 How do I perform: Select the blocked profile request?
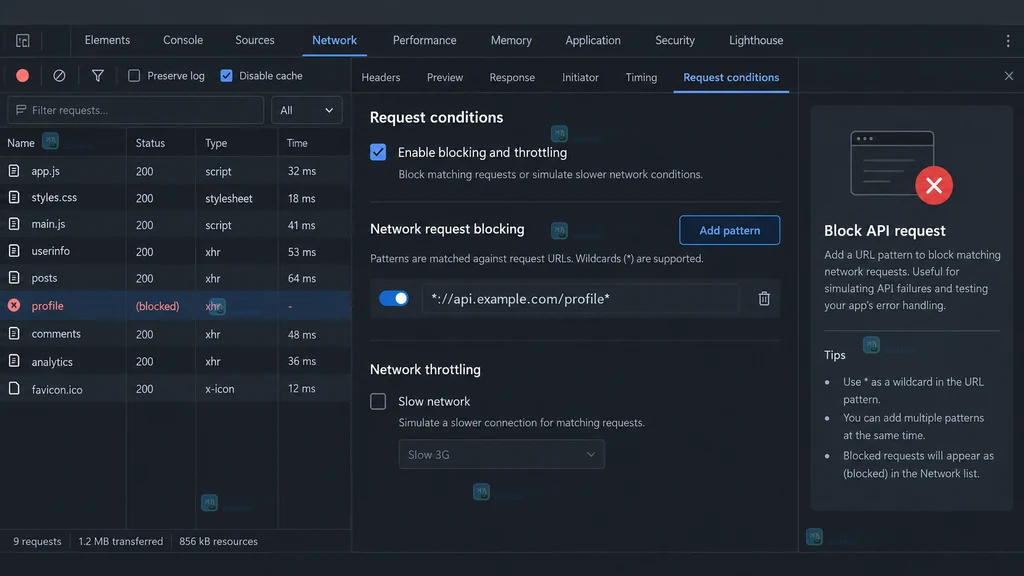click(x=176, y=305)
